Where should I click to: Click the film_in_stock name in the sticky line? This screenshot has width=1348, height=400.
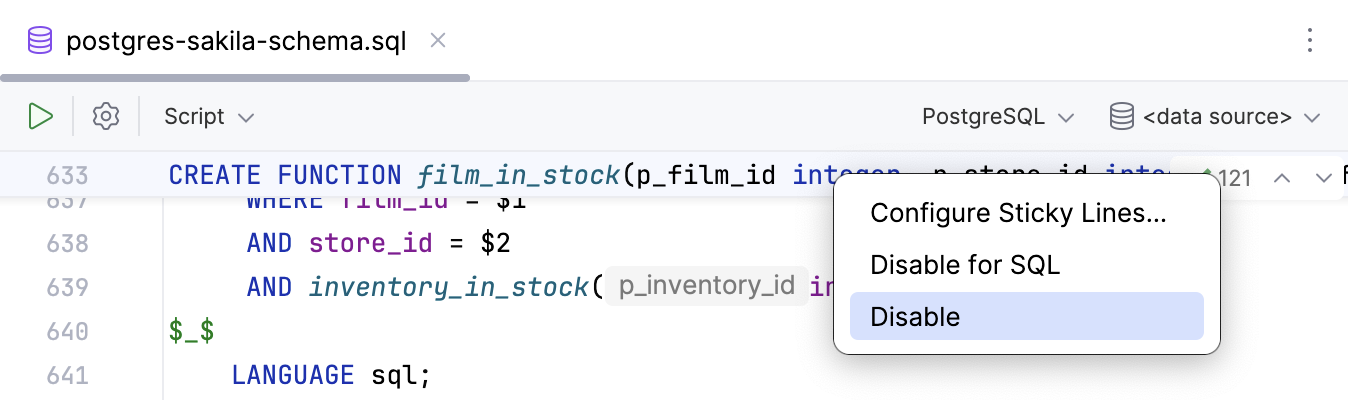(519, 176)
